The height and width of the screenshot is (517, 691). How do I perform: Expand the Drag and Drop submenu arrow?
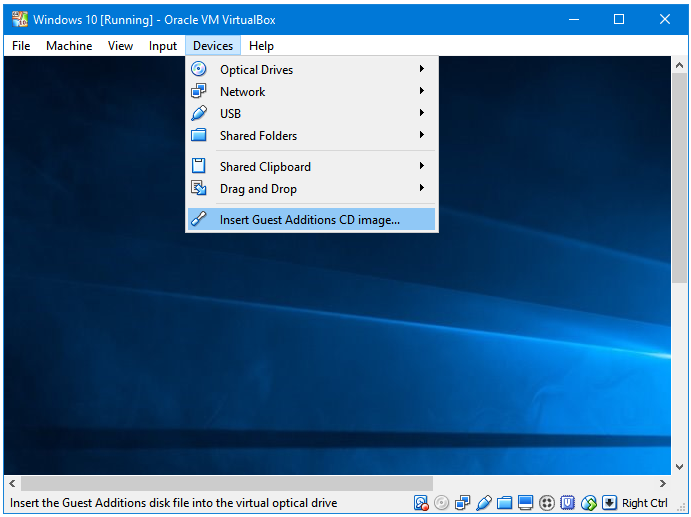(x=422, y=188)
